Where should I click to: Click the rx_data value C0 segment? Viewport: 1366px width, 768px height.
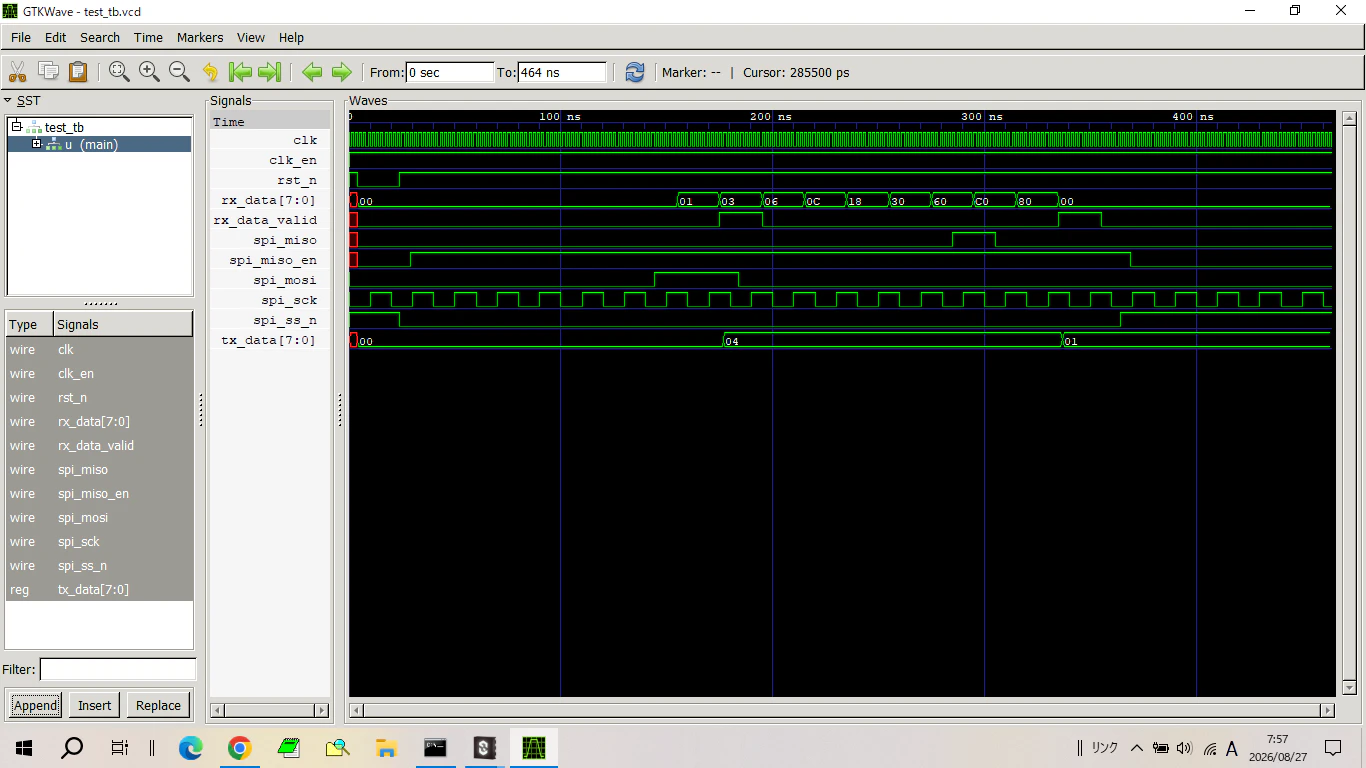coord(995,200)
